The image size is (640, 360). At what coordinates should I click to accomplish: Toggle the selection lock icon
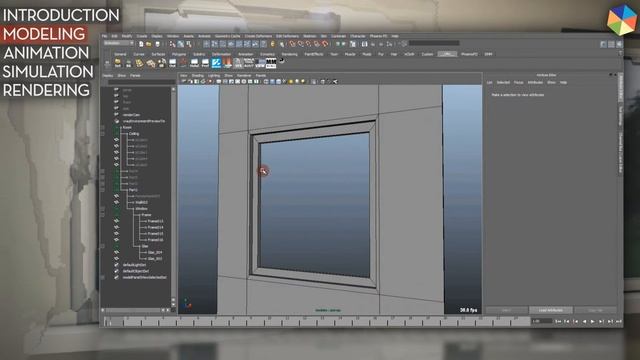[273, 44]
